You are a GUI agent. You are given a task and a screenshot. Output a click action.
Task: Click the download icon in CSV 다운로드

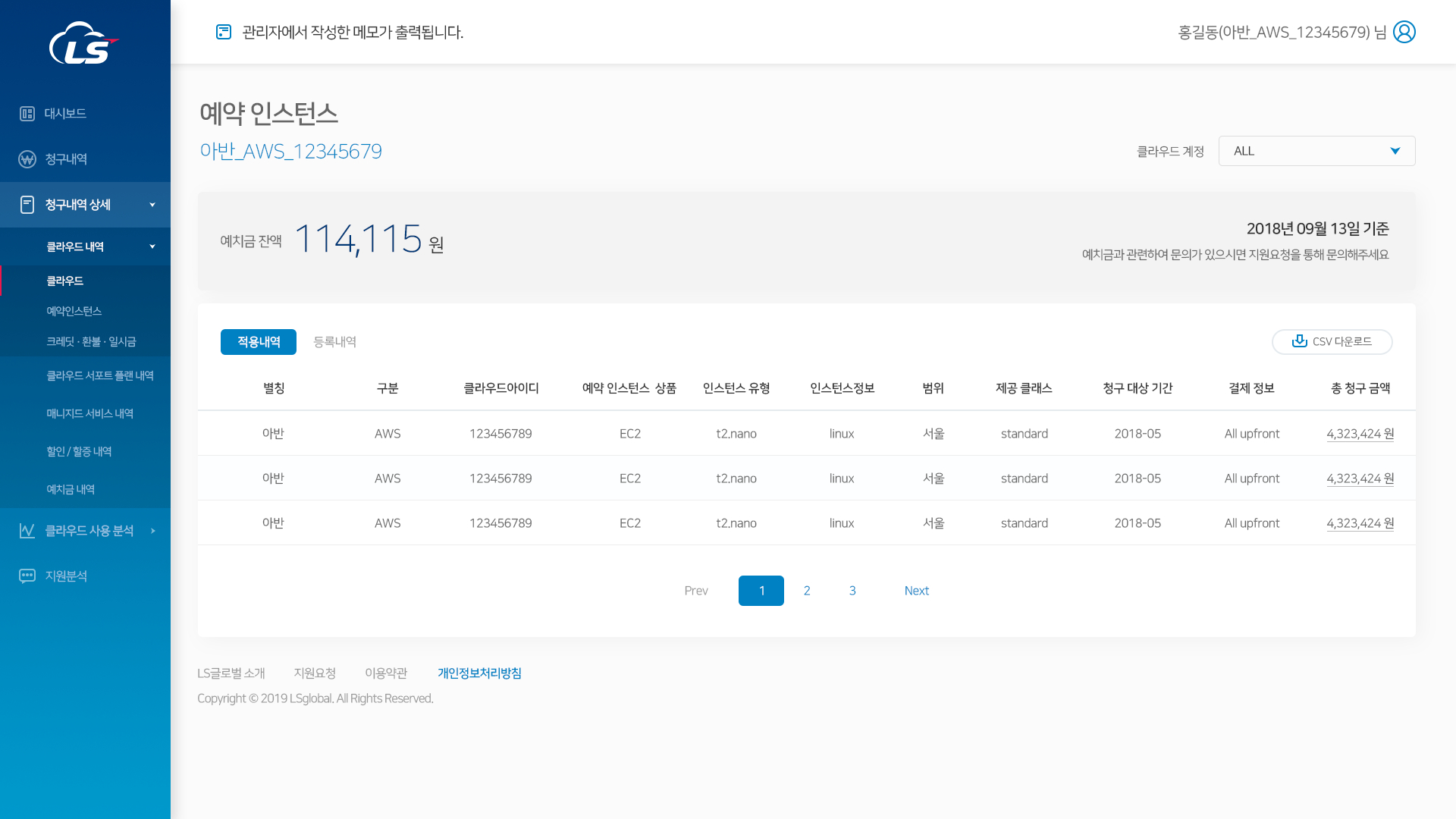pyautogui.click(x=1299, y=341)
